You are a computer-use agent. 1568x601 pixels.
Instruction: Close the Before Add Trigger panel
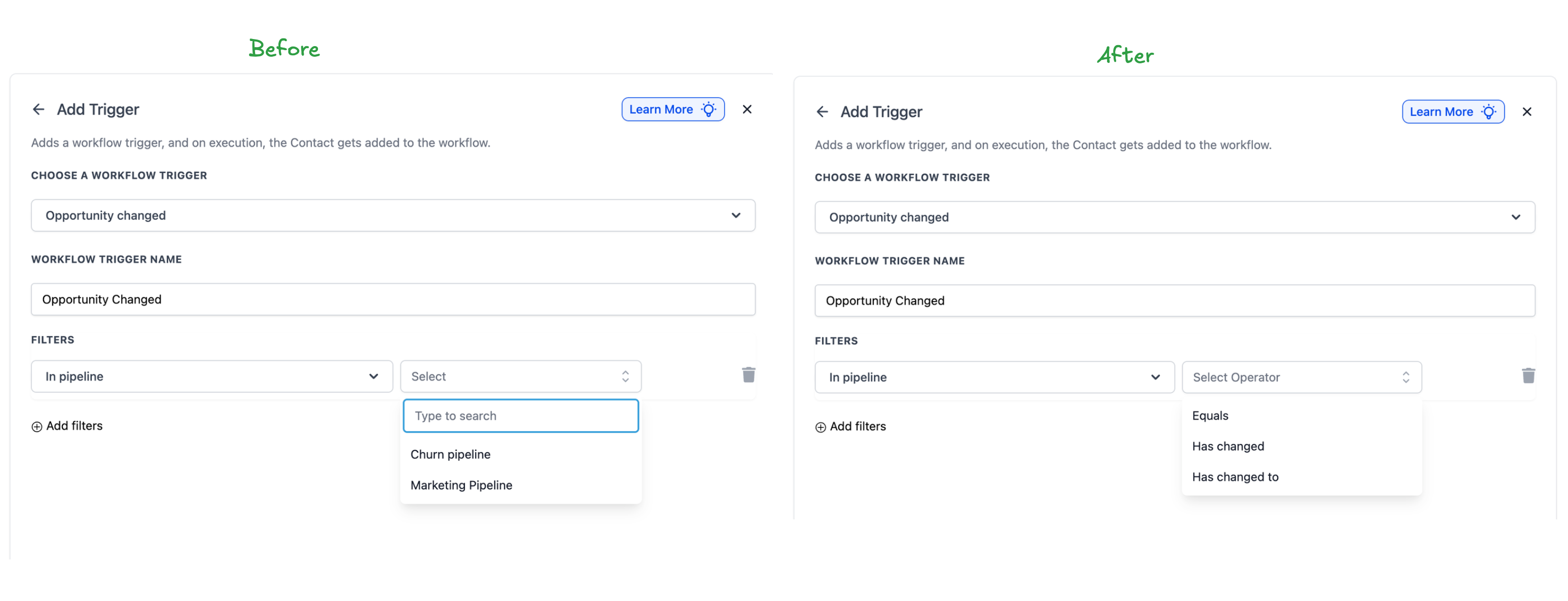pos(747,109)
